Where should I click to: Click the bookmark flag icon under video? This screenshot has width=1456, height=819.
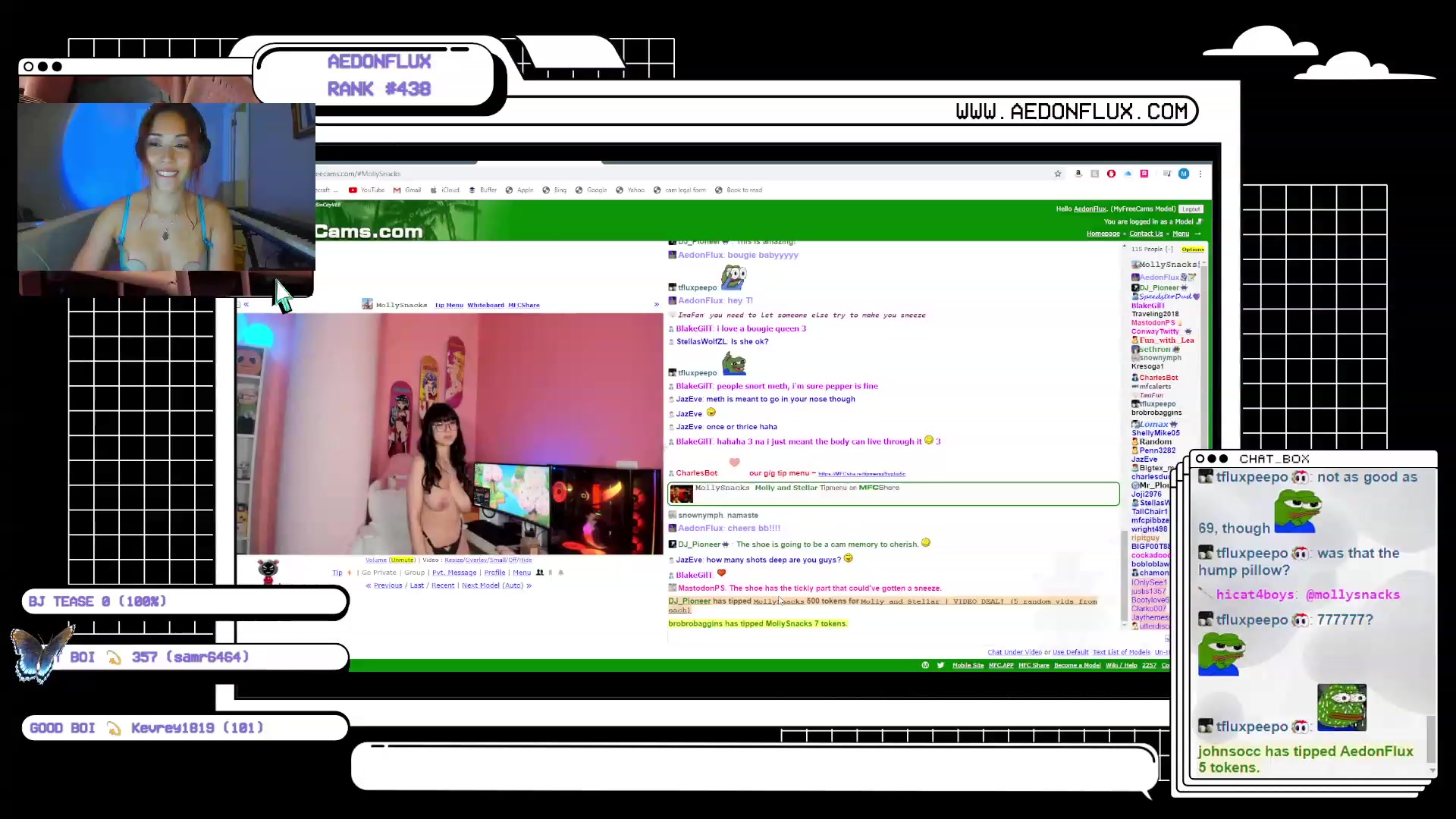pos(551,573)
